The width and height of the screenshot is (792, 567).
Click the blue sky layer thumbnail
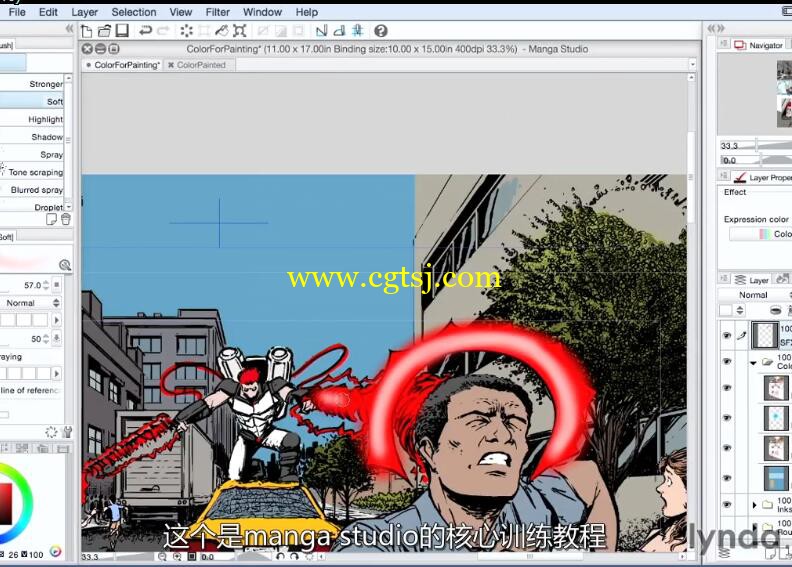pyautogui.click(x=775, y=478)
